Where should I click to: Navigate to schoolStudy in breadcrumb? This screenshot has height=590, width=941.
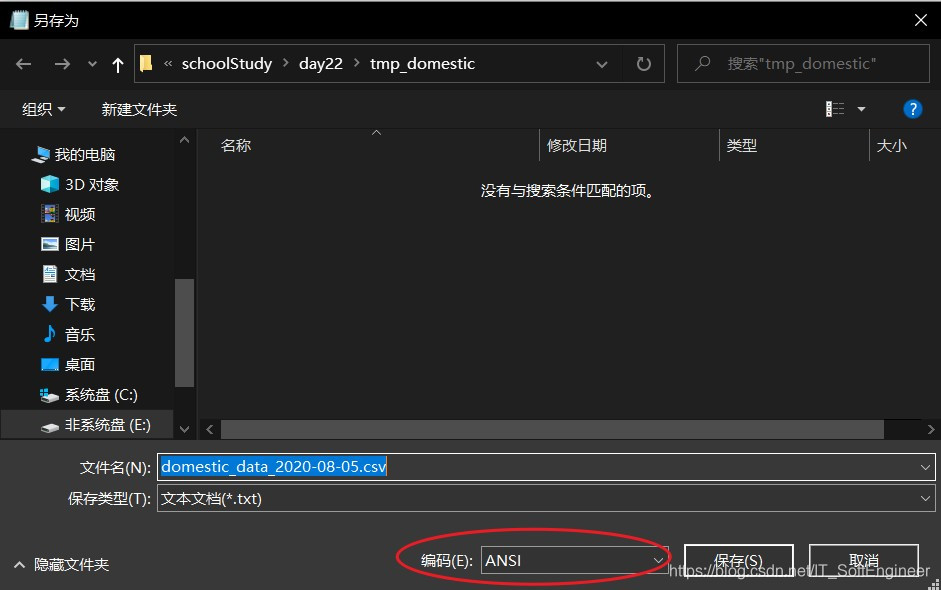(227, 64)
